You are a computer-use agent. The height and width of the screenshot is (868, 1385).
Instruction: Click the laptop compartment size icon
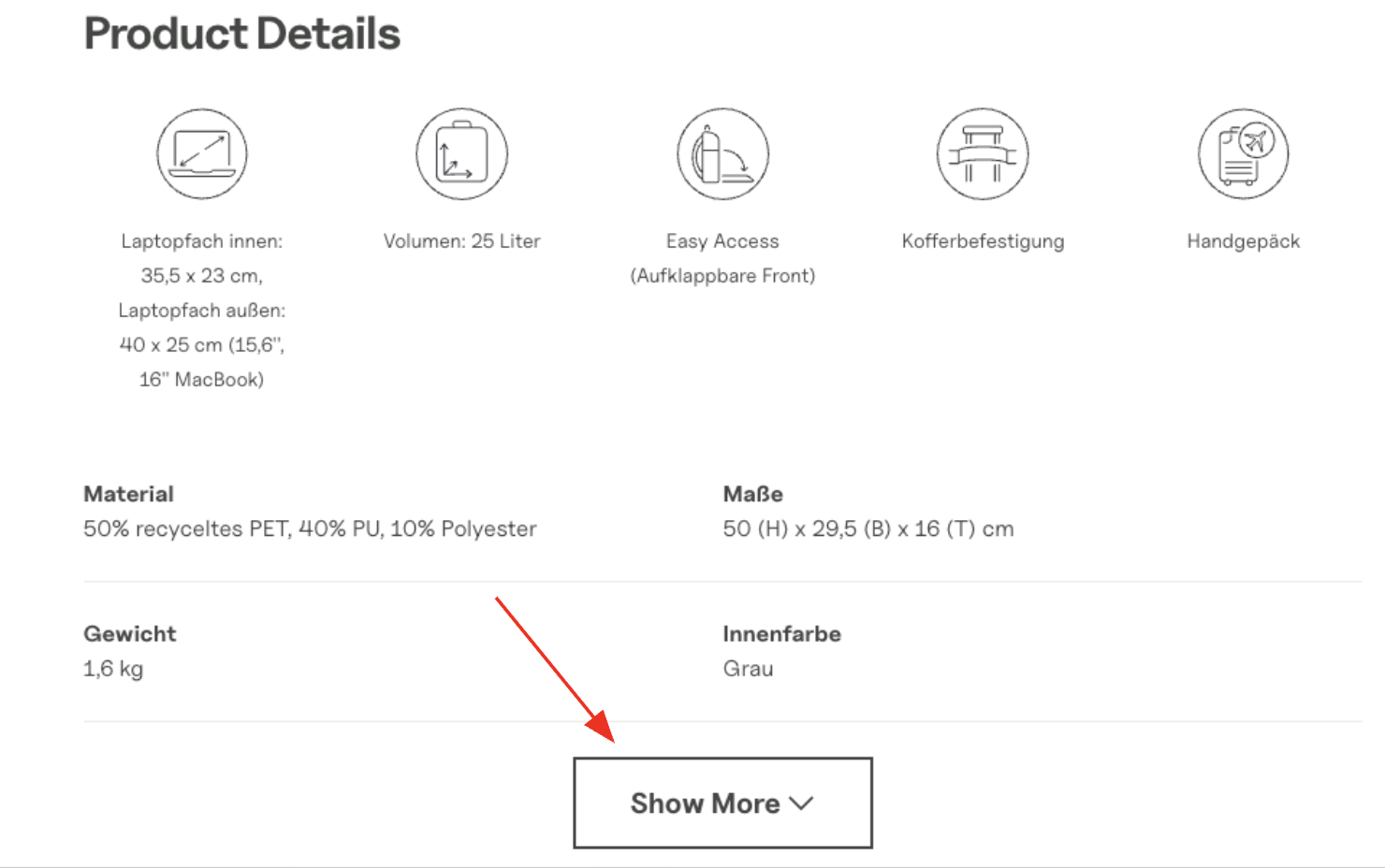pos(202,154)
